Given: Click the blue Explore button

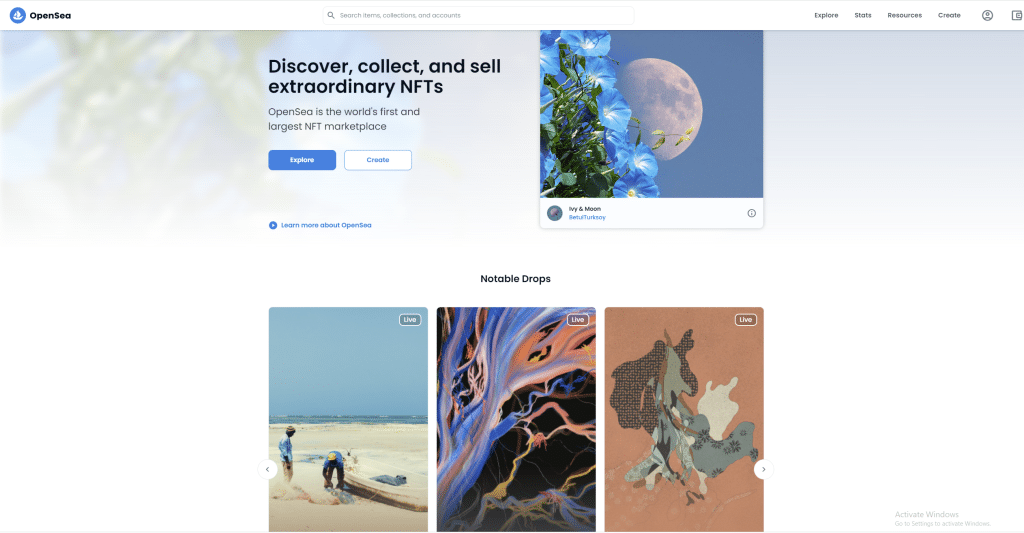Looking at the screenshot, I should (302, 160).
